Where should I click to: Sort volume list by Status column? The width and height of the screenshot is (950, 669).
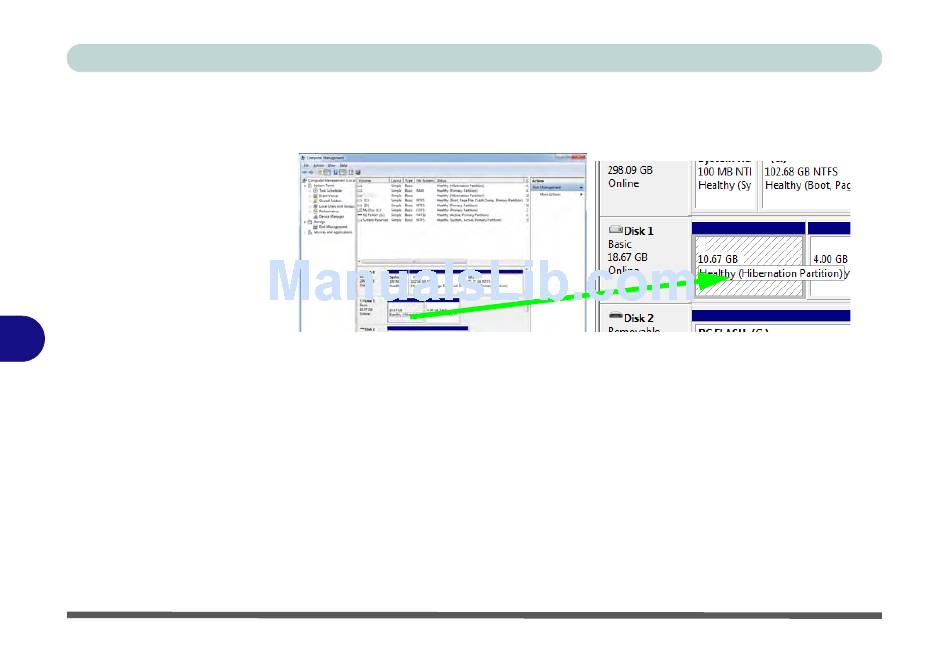(443, 180)
